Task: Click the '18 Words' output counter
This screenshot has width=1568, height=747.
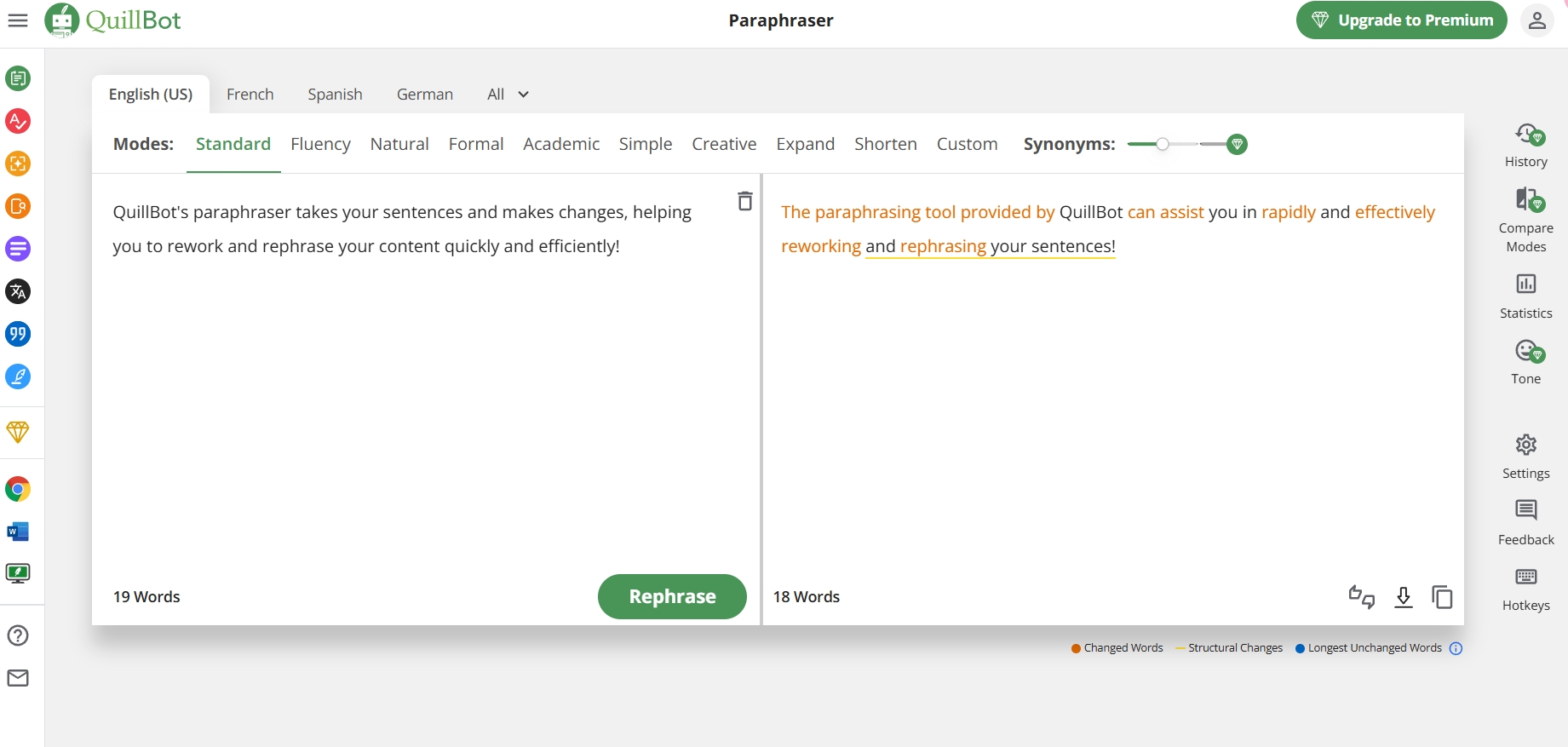Action: pos(807,597)
